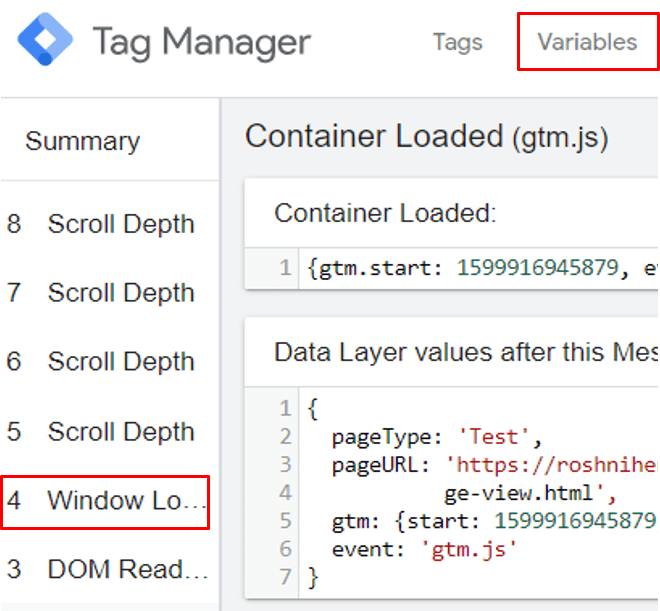Switch to the Tags tab
The image size is (660, 611).
coord(458,42)
